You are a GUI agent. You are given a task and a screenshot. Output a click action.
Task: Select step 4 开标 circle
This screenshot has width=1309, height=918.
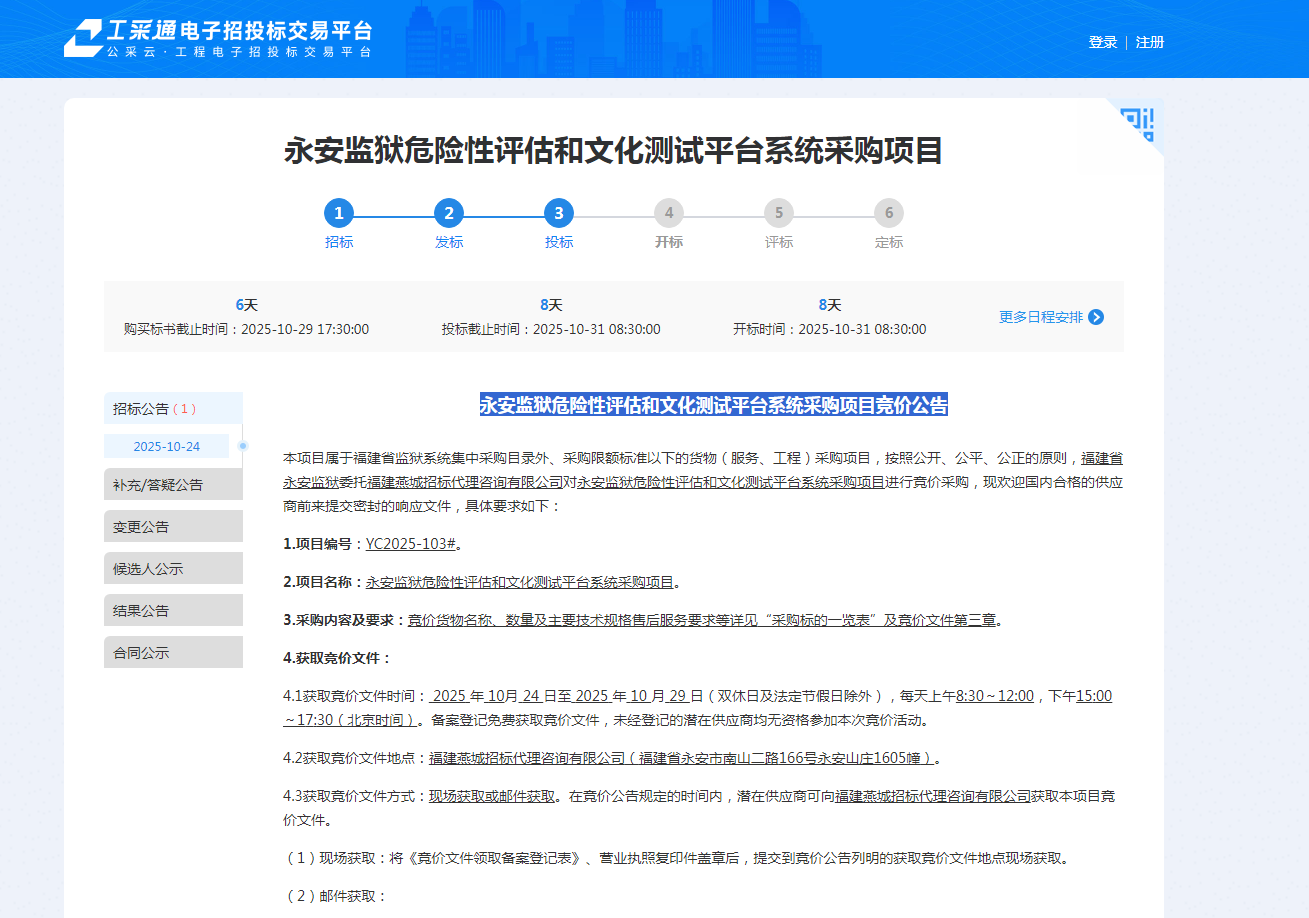(x=669, y=213)
